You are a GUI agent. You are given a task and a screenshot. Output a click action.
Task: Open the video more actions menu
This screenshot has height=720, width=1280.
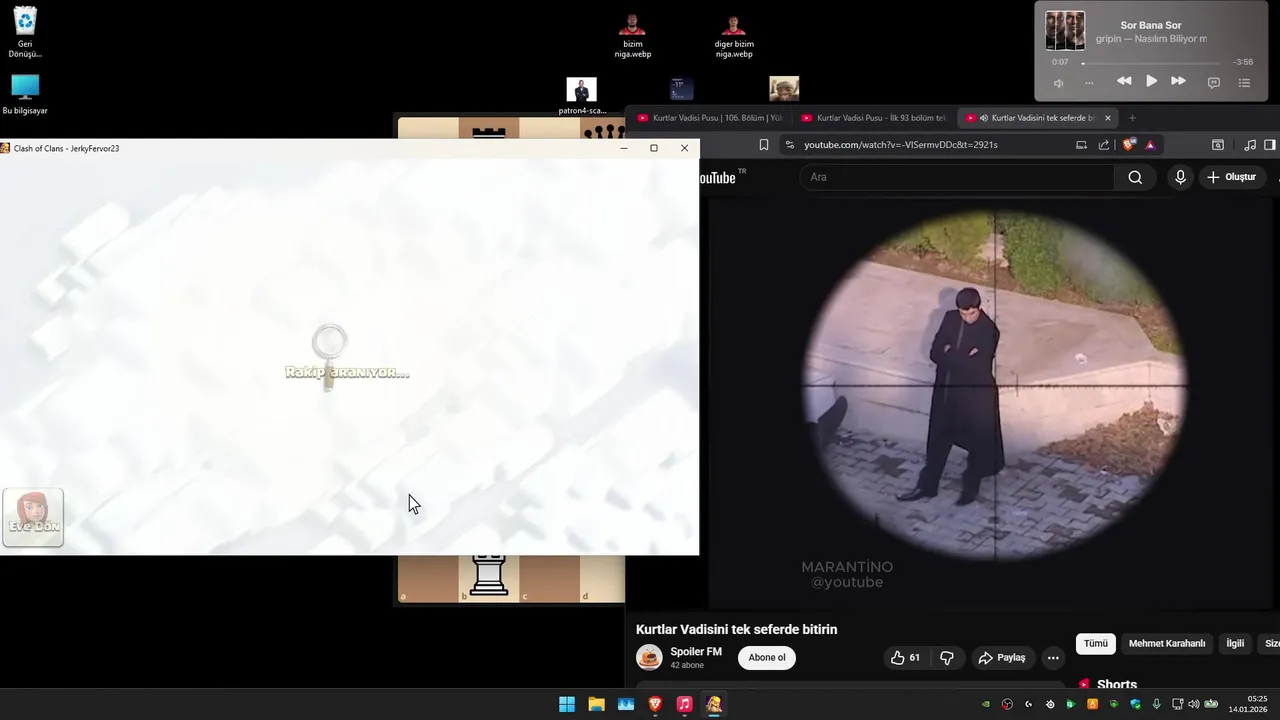(x=1053, y=658)
